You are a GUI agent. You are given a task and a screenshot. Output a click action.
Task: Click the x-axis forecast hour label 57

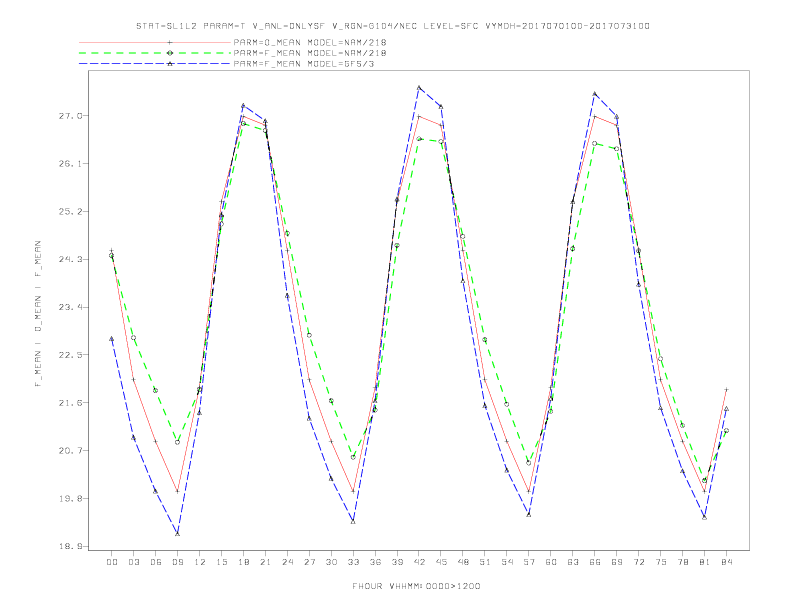529,562
